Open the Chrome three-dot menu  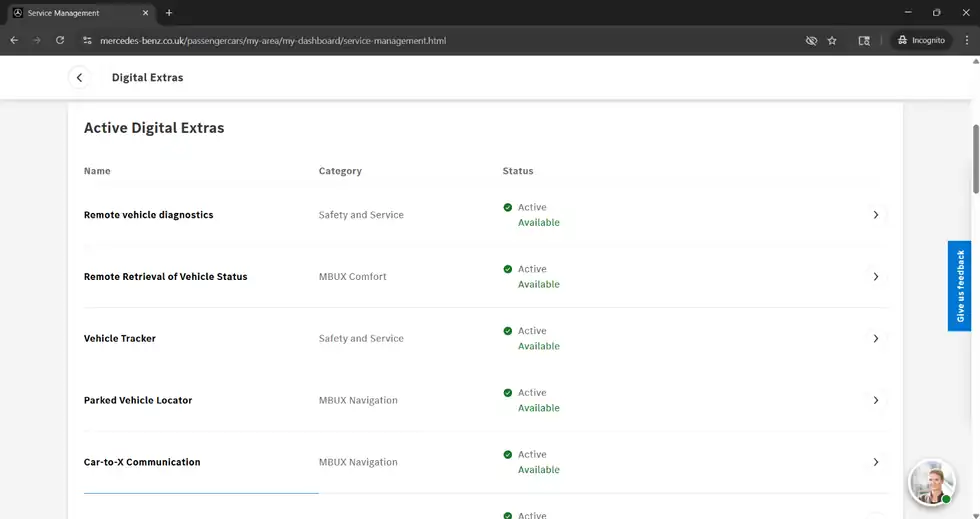pos(967,41)
